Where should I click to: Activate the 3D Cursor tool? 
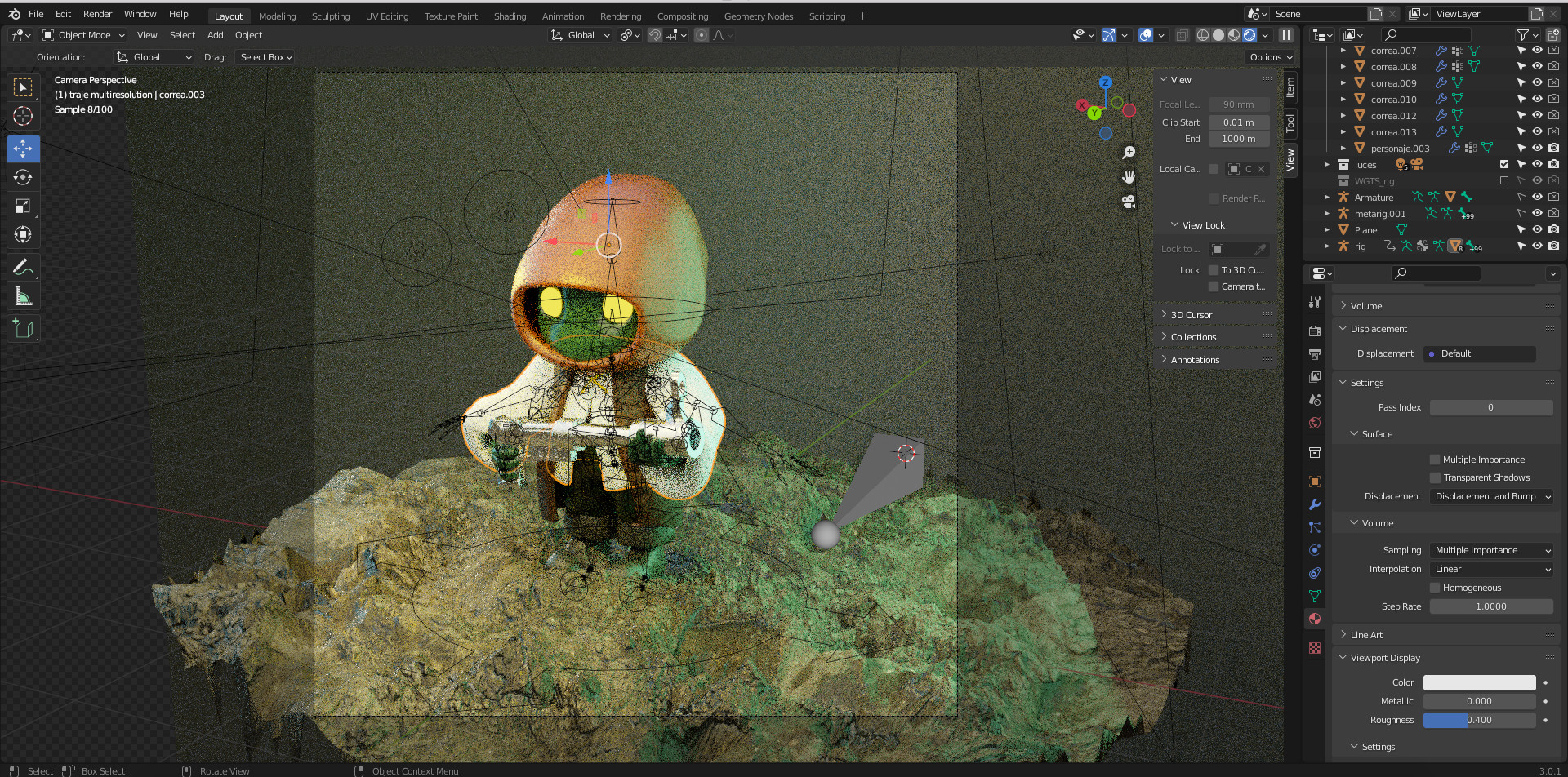pyautogui.click(x=23, y=116)
